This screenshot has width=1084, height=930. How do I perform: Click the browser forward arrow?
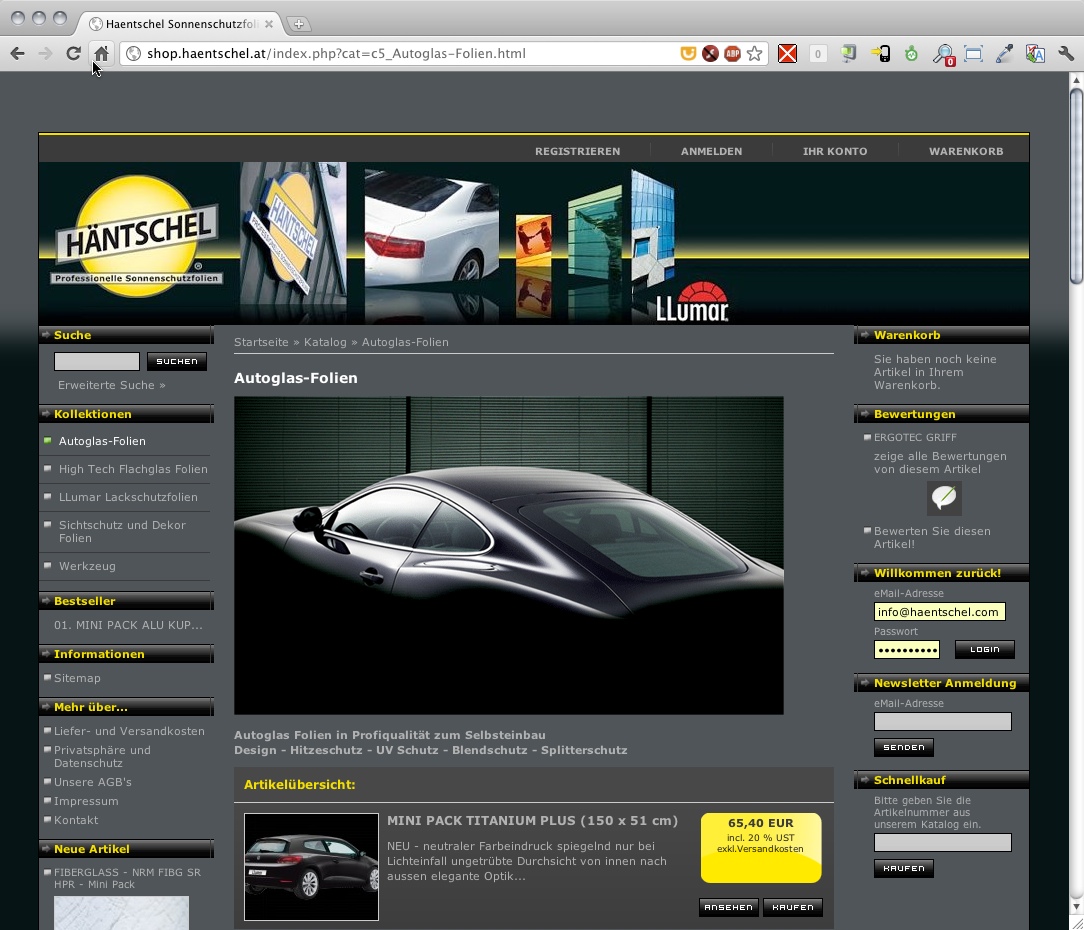[x=45, y=53]
